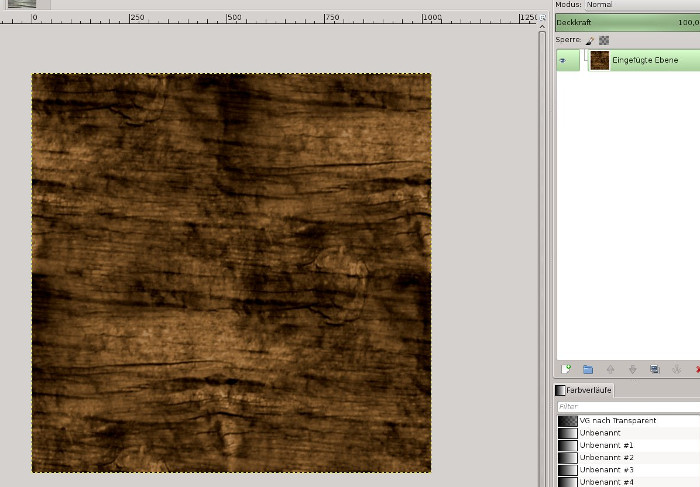Toggle visibility of Eingefügte Ebene layer
Viewport: 700px width, 487px height.
[562, 61]
